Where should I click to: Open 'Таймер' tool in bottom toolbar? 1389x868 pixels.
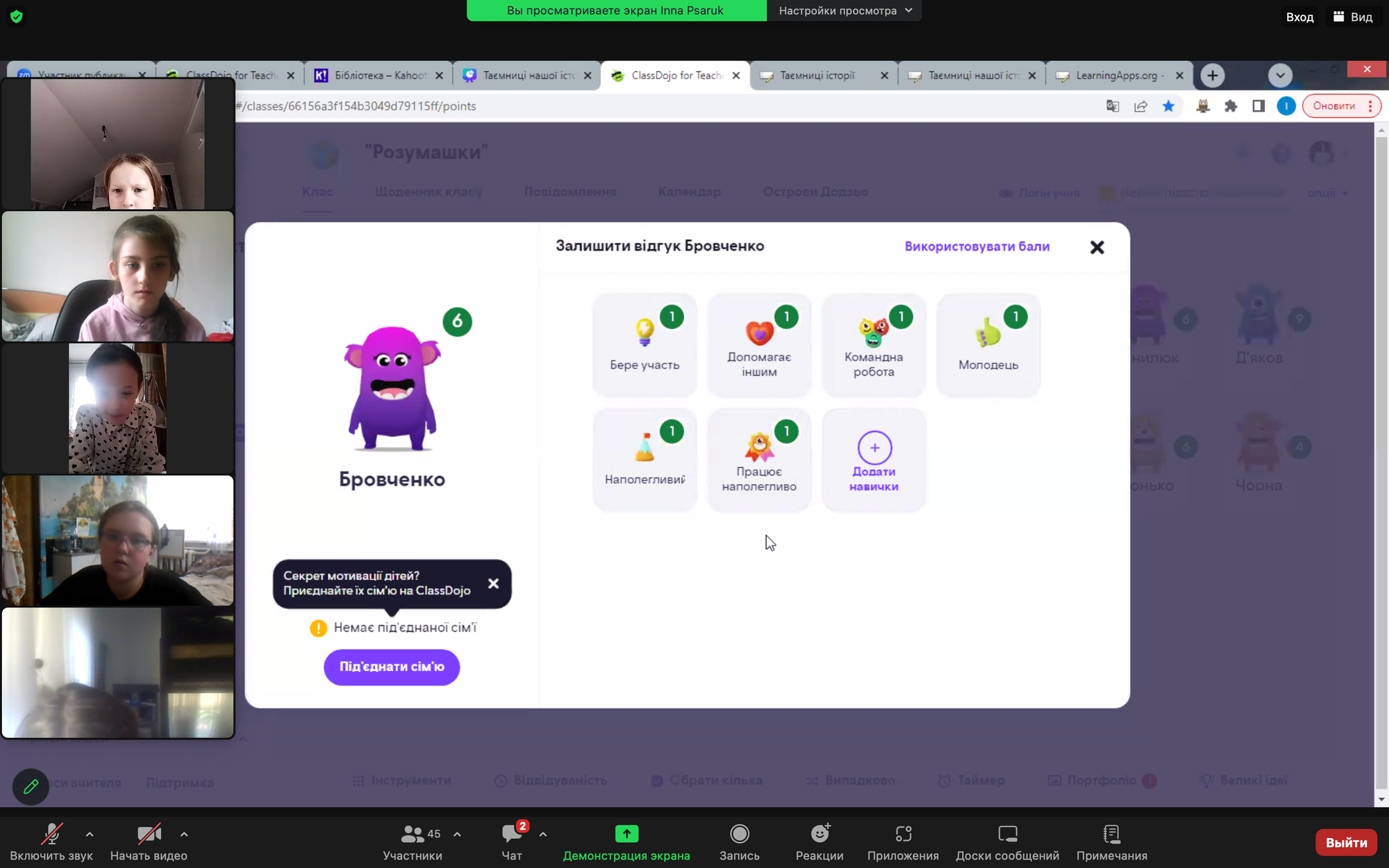point(971,781)
